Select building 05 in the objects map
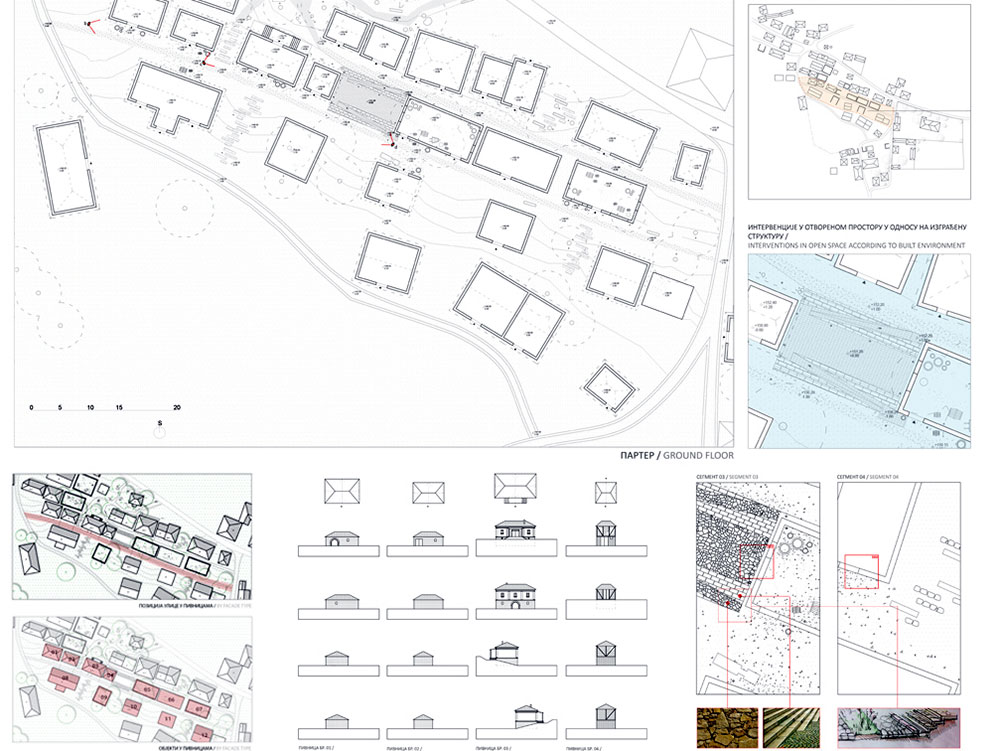 (x=147, y=690)
